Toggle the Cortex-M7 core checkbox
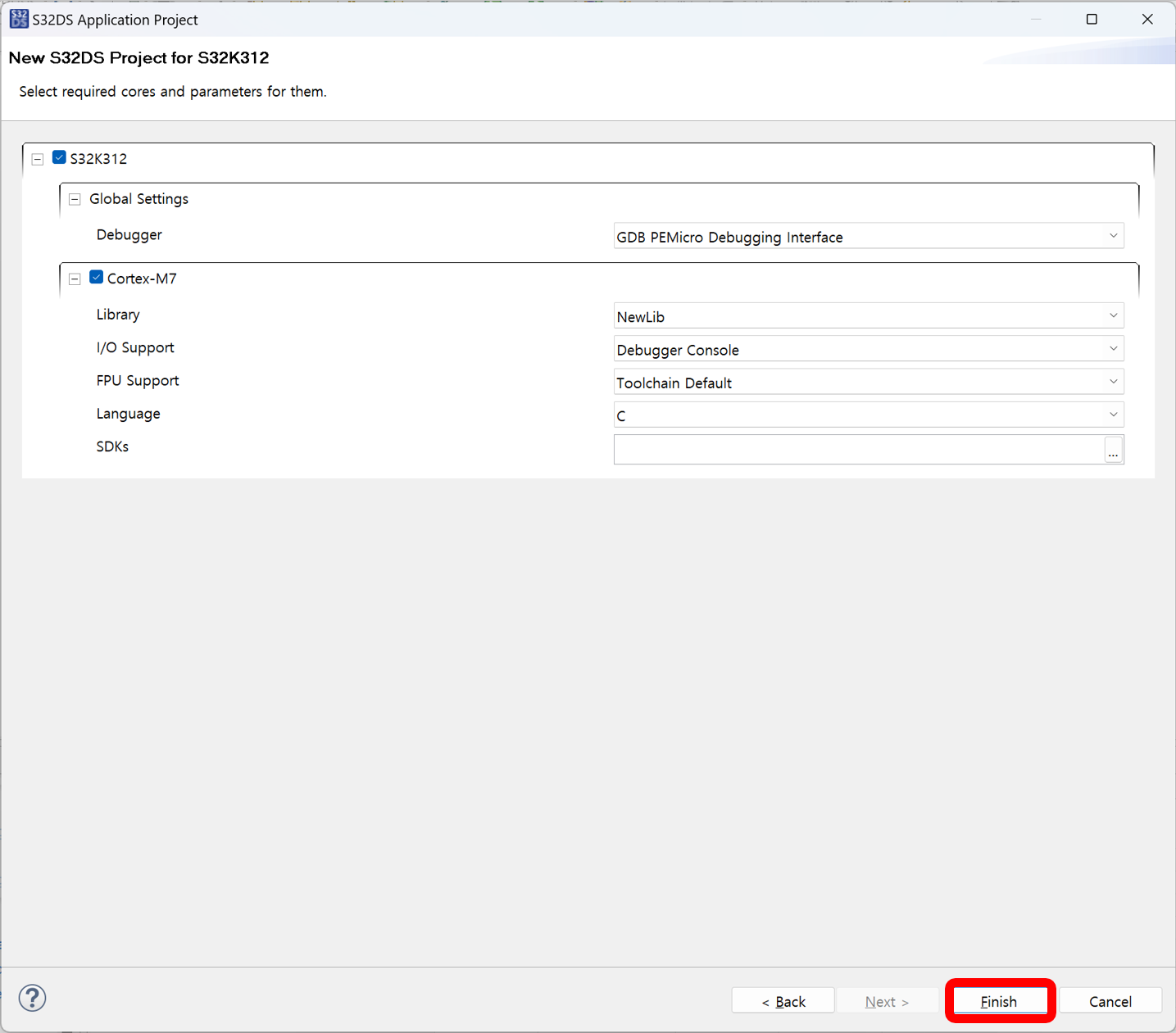This screenshot has height=1033, width=1176. [x=97, y=278]
